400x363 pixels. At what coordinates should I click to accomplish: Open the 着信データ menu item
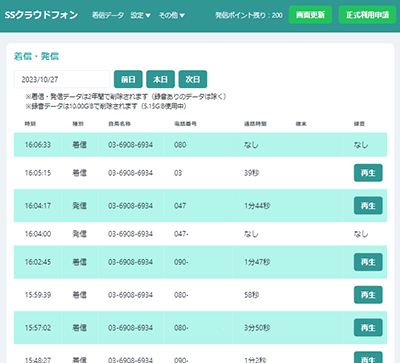[108, 15]
